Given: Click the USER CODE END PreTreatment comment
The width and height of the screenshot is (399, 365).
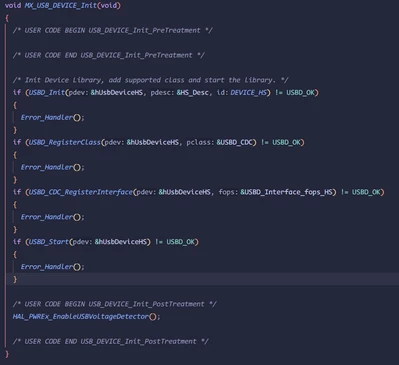Looking at the screenshot, I should point(109,55).
